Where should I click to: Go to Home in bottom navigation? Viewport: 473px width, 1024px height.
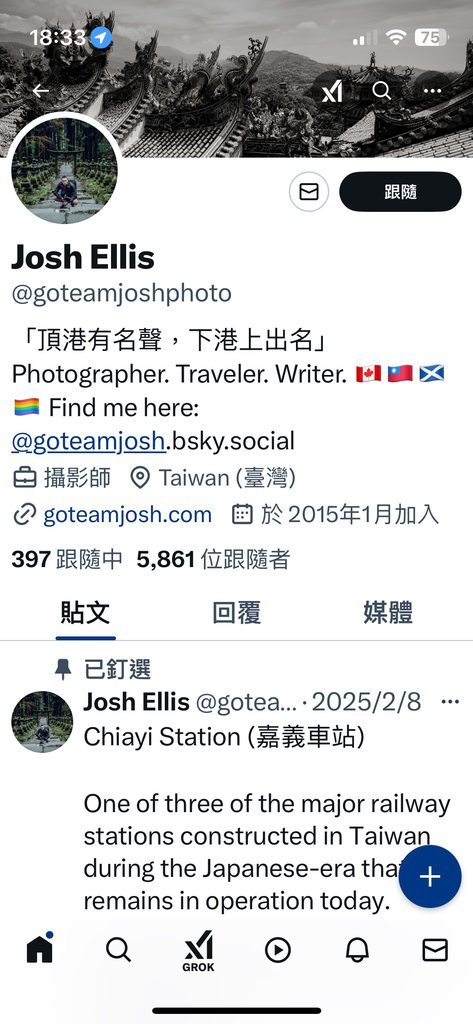(39, 948)
